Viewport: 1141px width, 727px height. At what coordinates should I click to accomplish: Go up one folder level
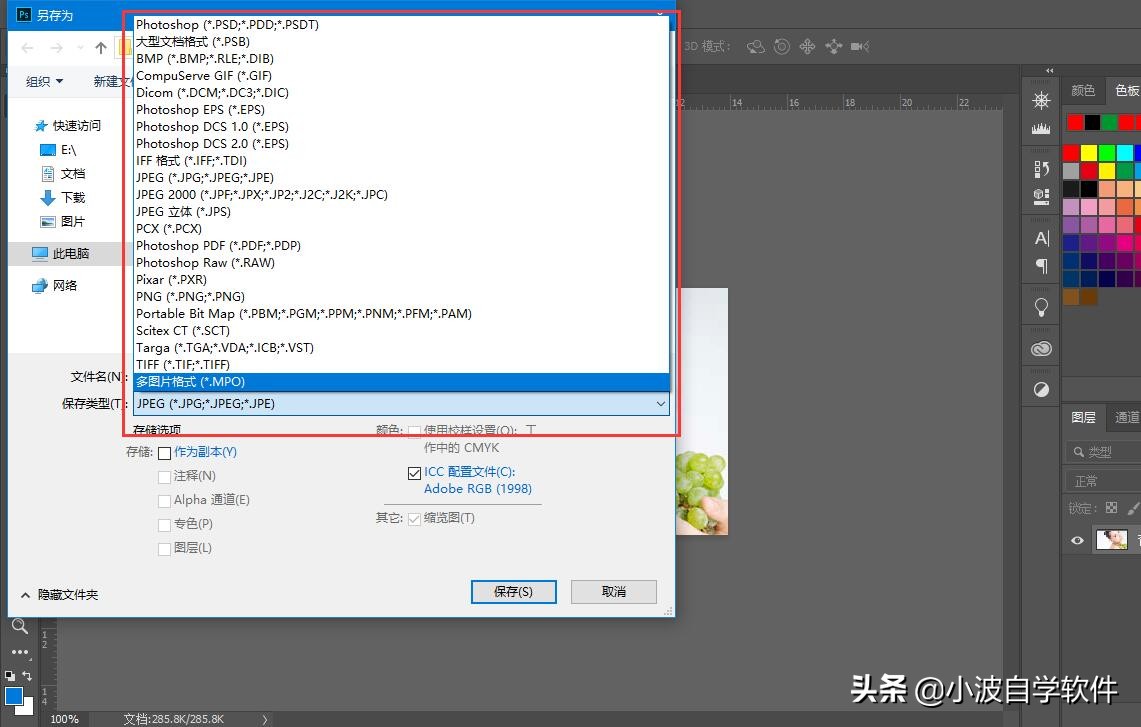(100, 48)
